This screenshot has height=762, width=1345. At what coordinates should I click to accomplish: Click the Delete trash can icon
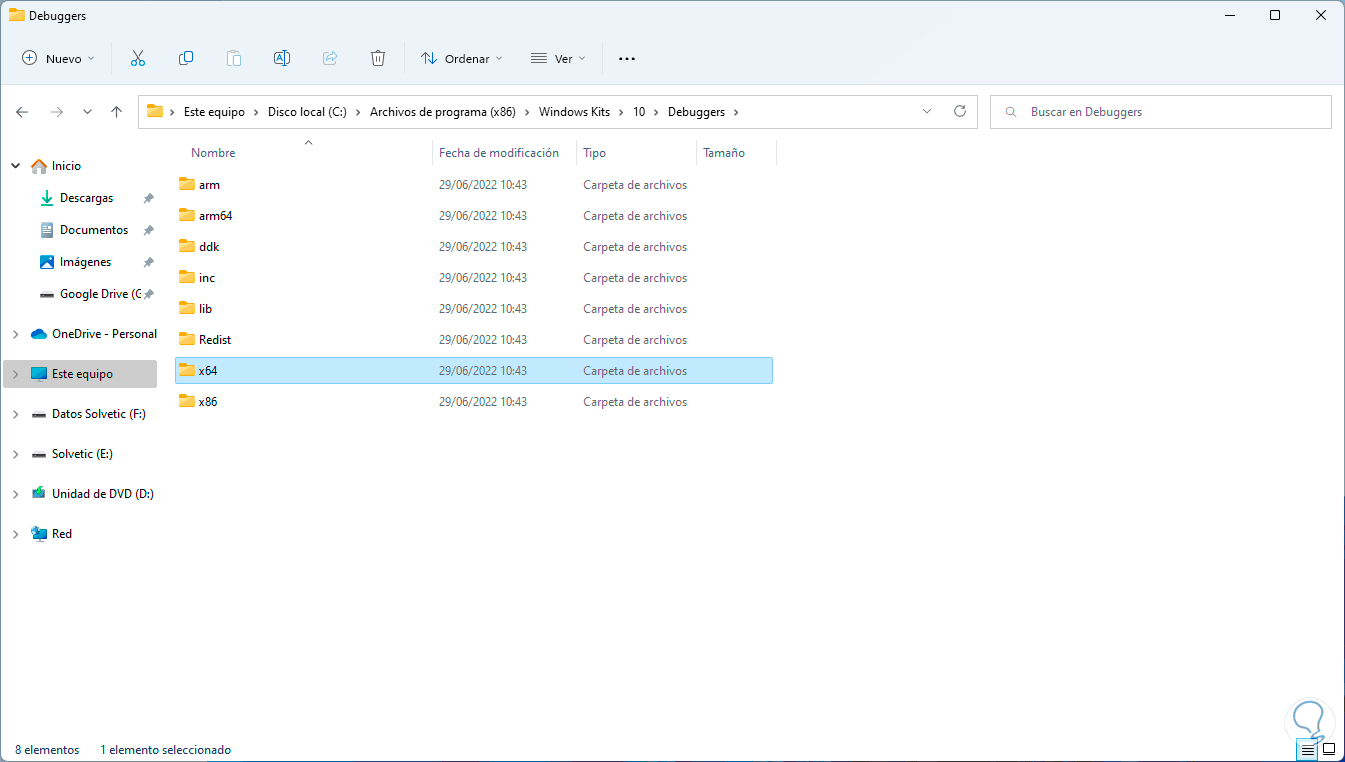point(378,59)
